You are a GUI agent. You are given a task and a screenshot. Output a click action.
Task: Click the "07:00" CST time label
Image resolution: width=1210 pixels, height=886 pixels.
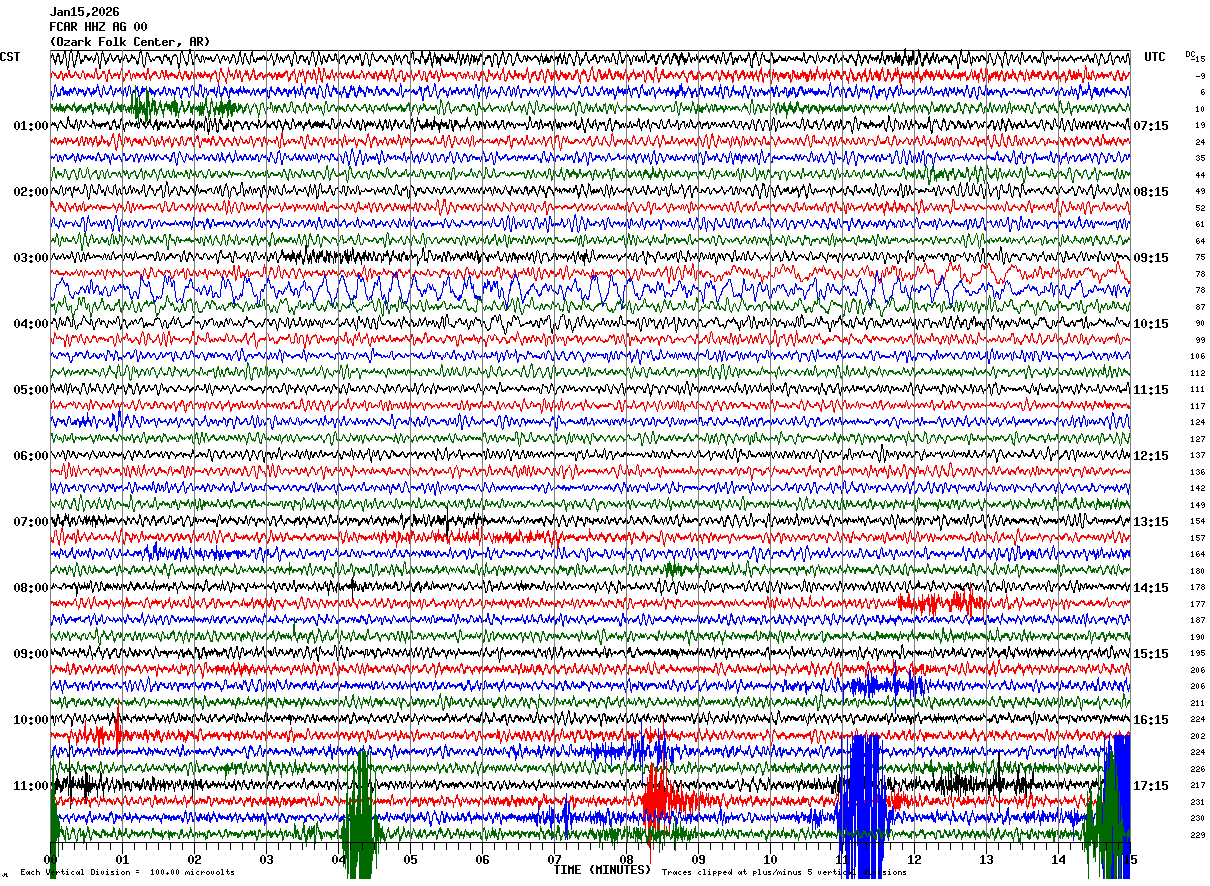coord(30,522)
